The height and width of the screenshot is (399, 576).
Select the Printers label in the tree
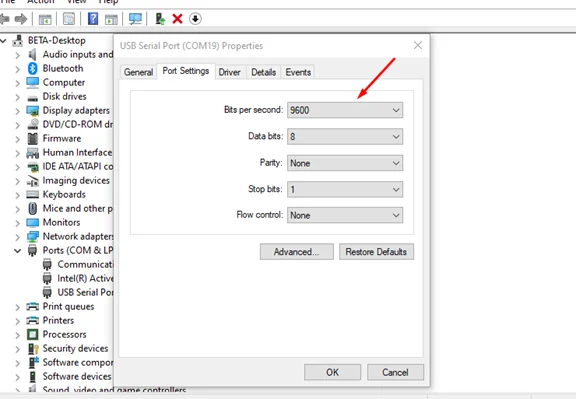click(58, 320)
